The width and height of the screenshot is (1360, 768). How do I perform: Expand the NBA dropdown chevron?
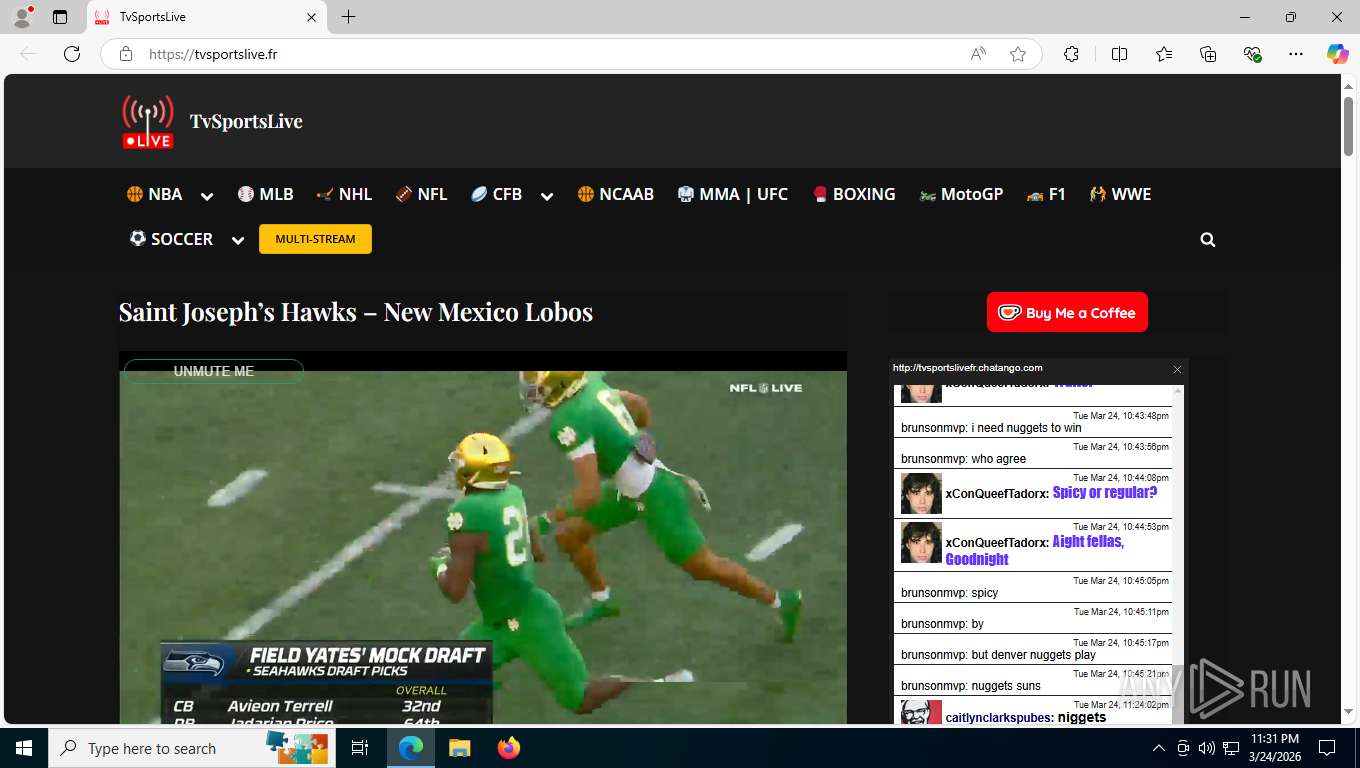(x=207, y=196)
